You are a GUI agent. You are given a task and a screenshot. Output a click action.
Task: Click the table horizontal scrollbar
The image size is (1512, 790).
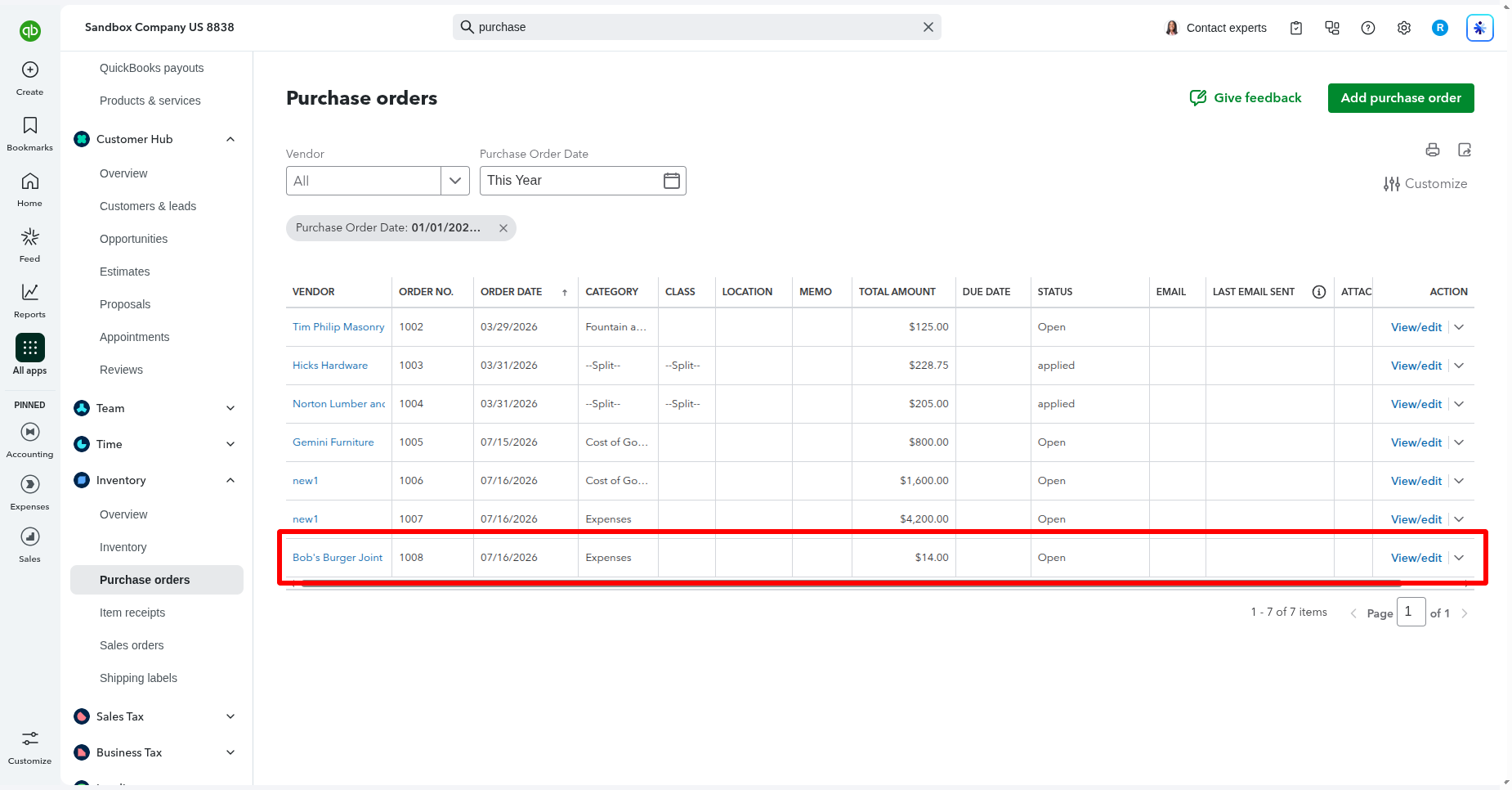[x=852, y=584]
